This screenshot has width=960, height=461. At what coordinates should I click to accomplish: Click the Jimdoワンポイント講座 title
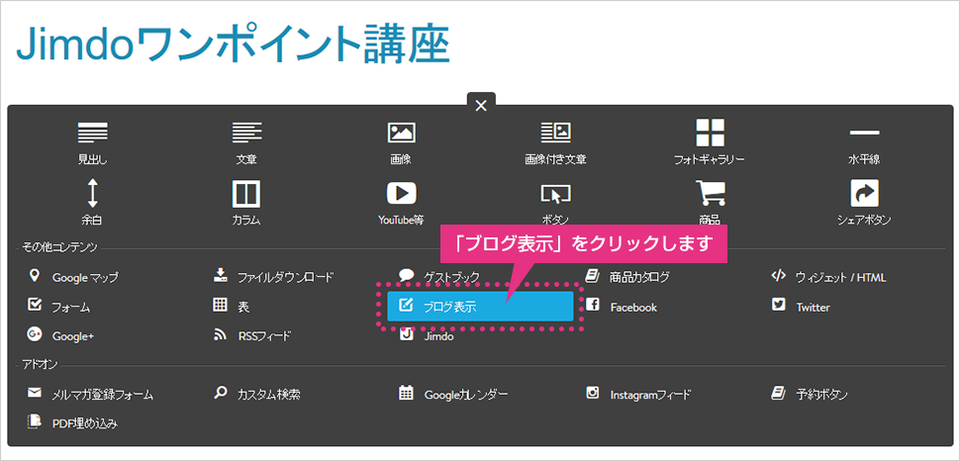point(232,44)
